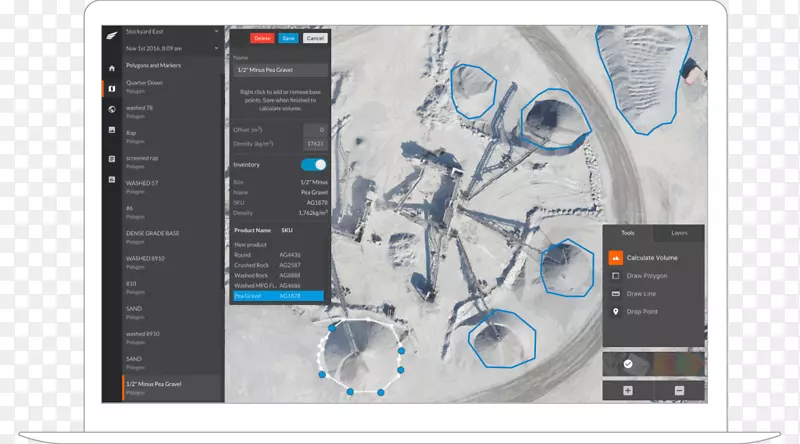Click the blue Save button
Viewport: 800px width, 444px height.
coord(289,37)
